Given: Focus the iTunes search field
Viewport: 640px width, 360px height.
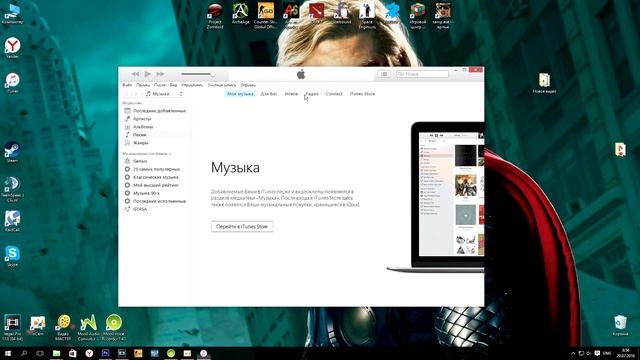Looking at the screenshot, I should point(422,74).
